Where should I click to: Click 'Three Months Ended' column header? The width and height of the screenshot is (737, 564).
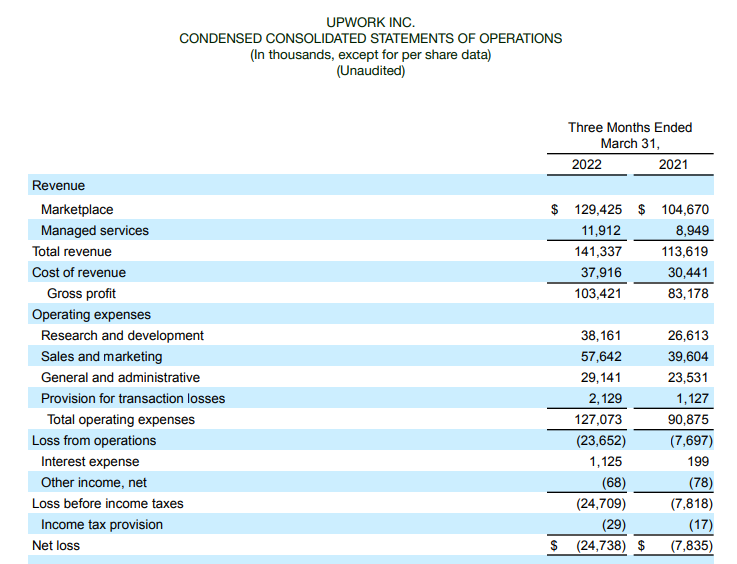630,127
